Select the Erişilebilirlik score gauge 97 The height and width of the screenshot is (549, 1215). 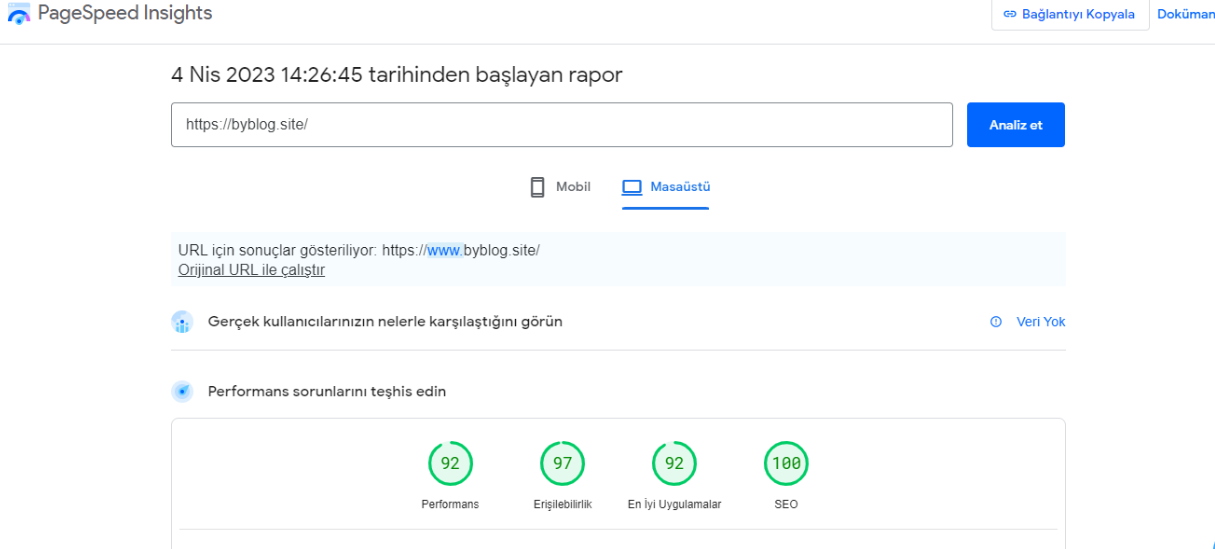tap(563, 464)
